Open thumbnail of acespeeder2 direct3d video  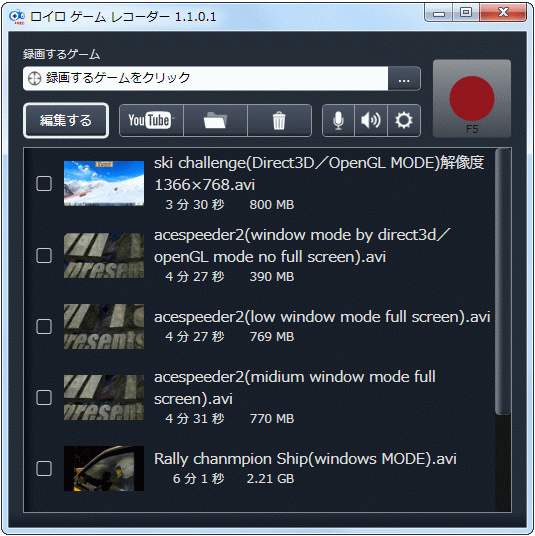tap(104, 255)
